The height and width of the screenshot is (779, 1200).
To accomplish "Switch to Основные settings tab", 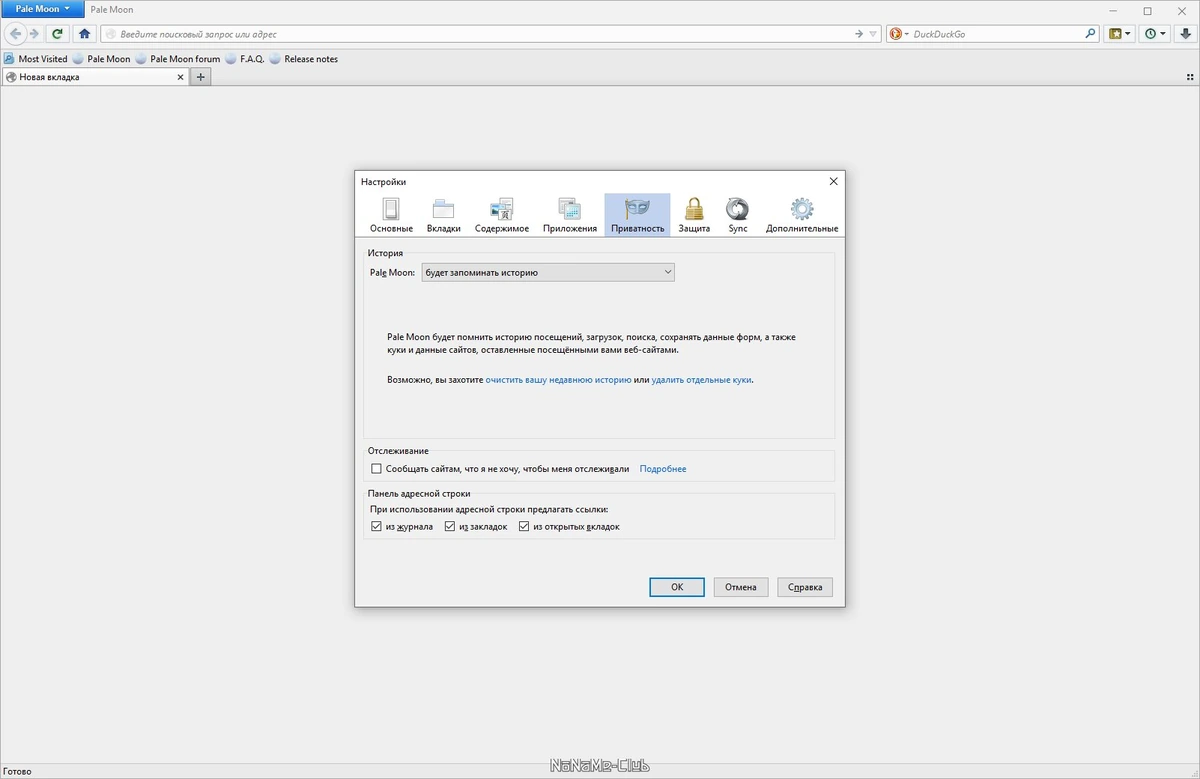I will click(x=391, y=215).
